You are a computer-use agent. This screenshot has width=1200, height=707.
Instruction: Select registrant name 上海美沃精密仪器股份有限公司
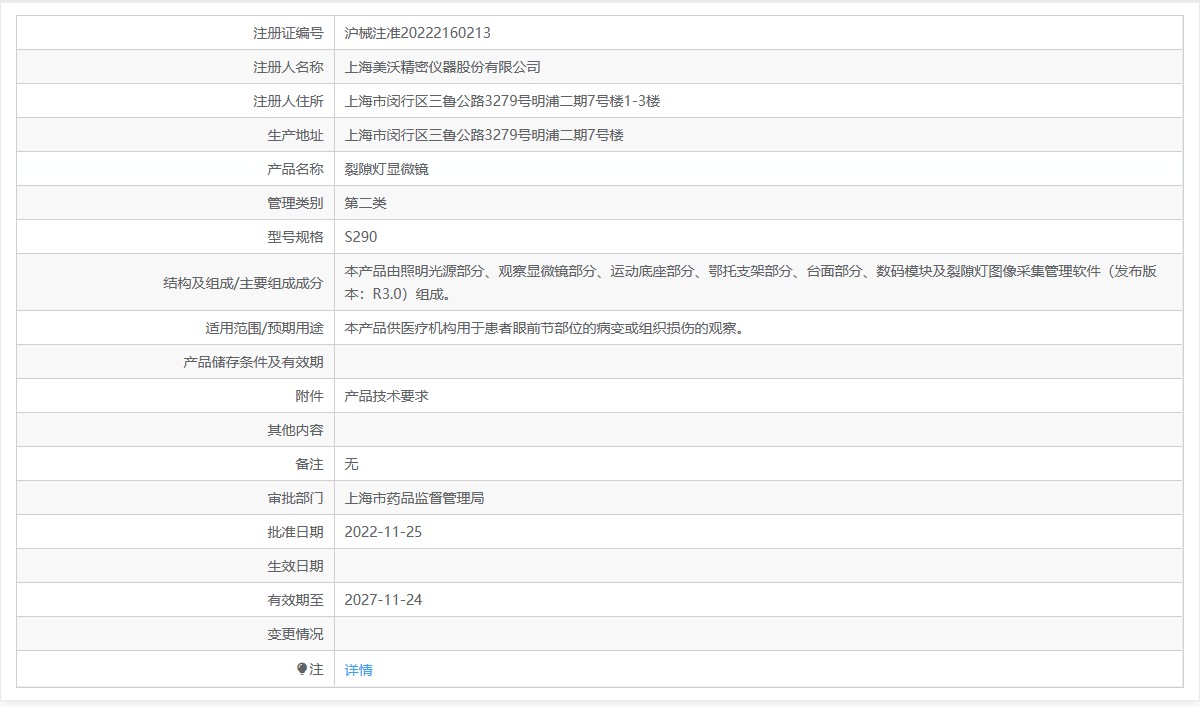point(442,67)
